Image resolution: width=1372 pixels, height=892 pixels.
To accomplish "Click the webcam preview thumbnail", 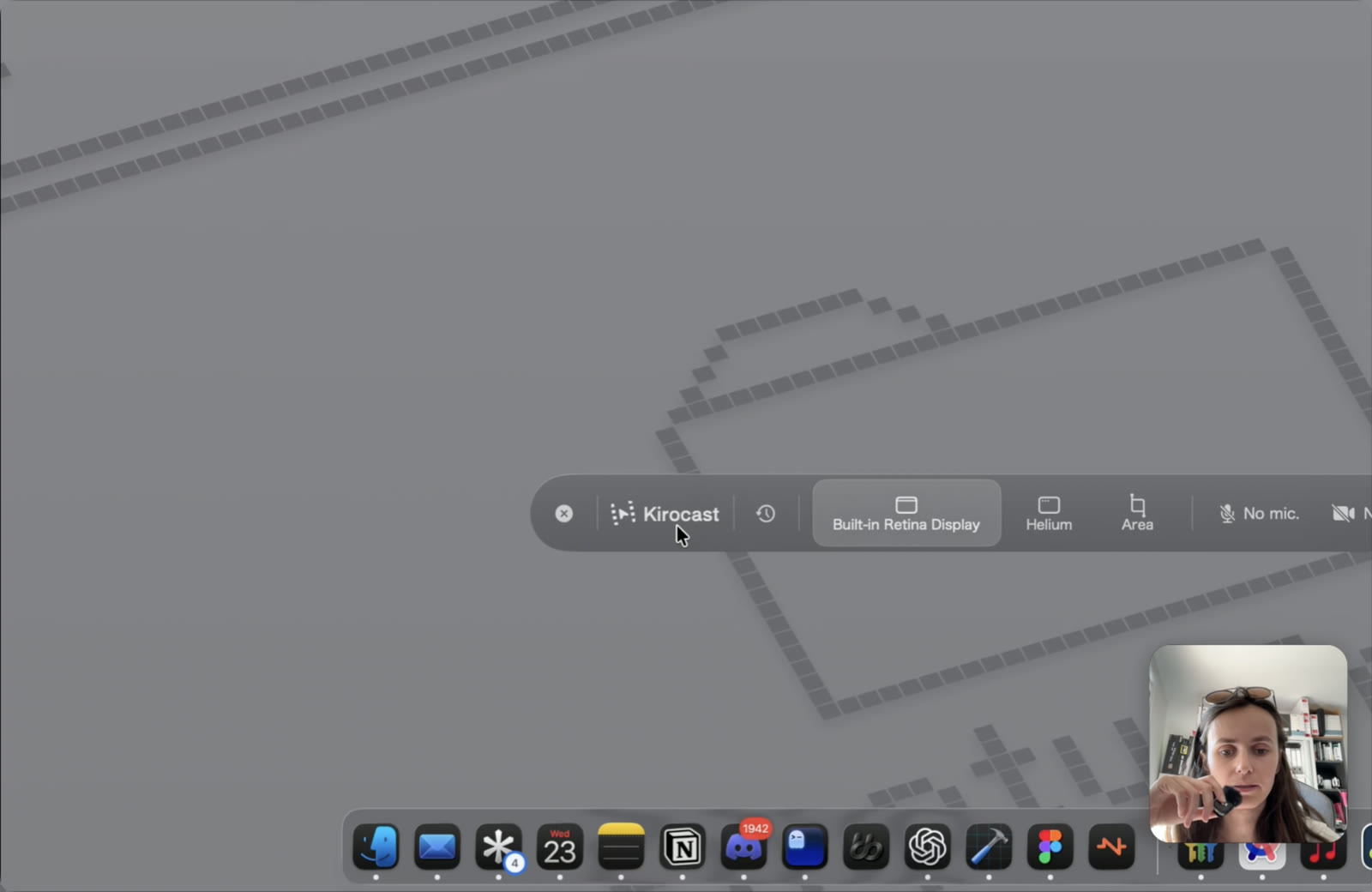I will tap(1248, 744).
